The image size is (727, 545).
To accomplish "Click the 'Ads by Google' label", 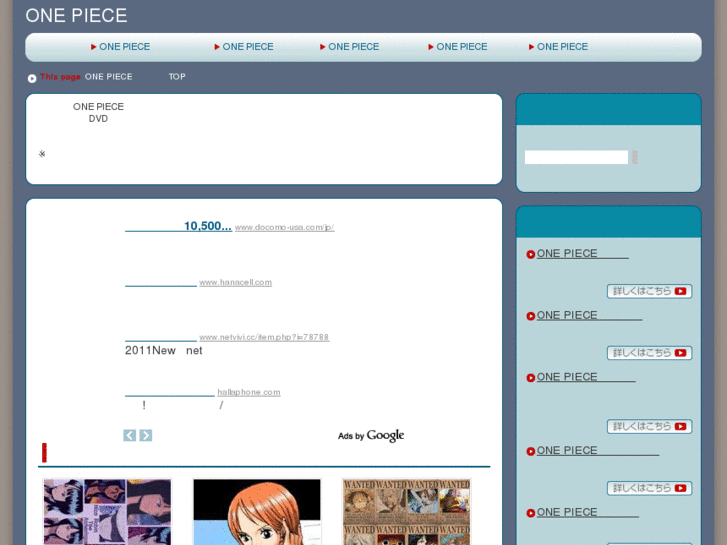I will coord(371,436).
